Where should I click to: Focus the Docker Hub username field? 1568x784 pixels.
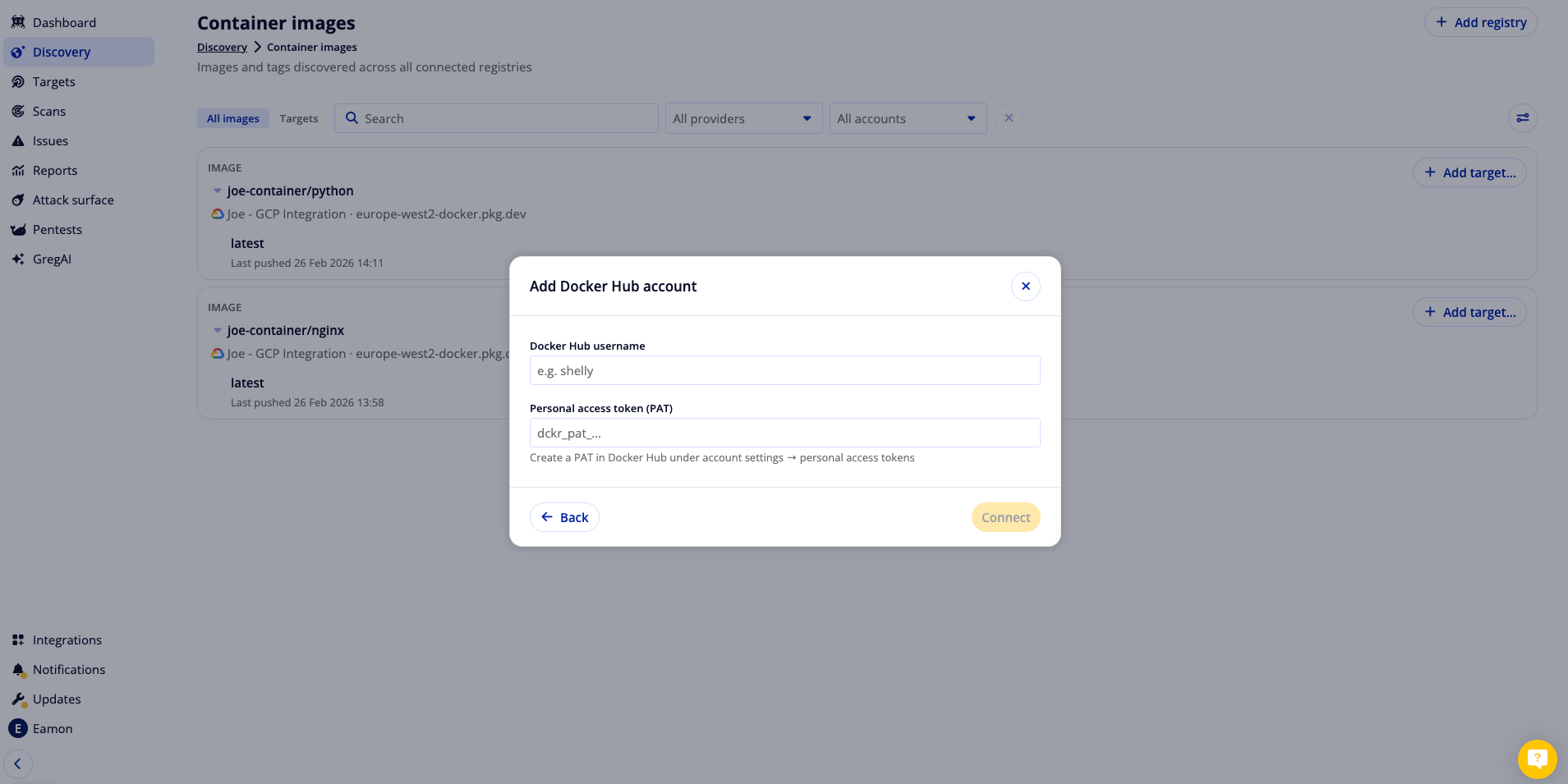pyautogui.click(x=784, y=370)
